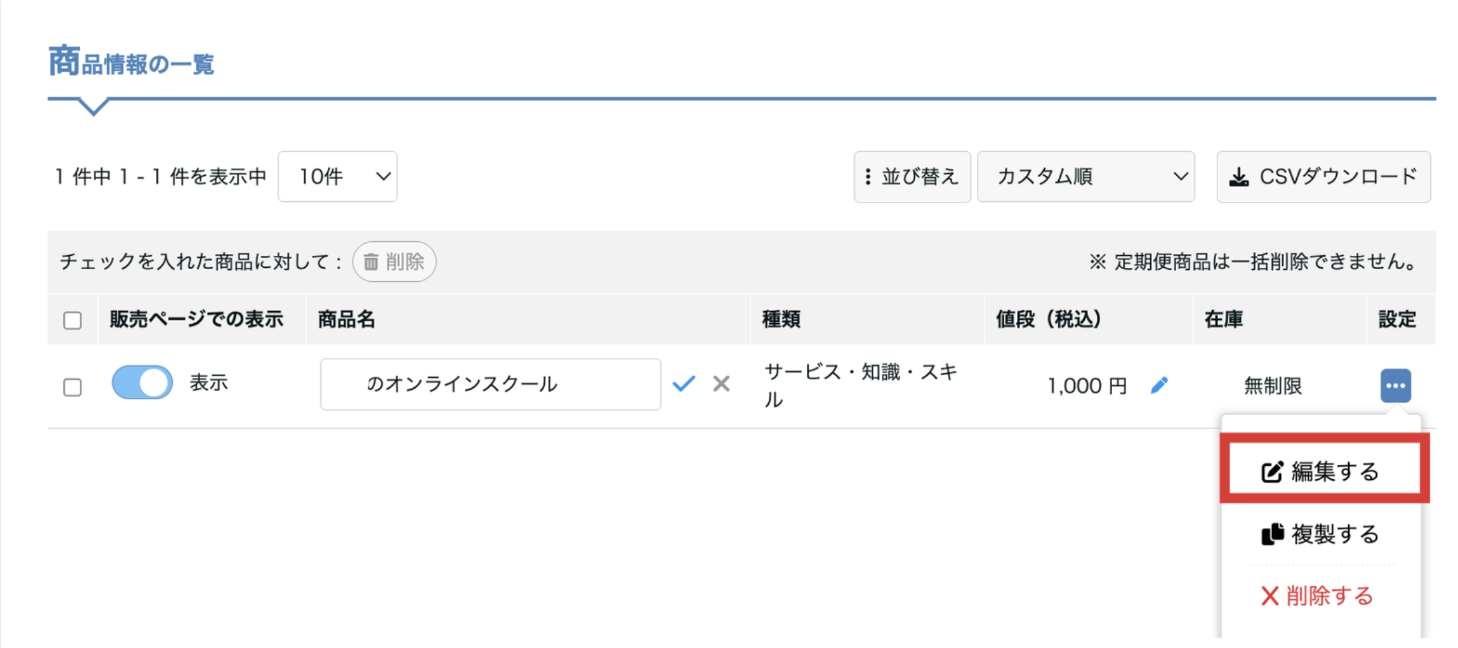Click the 商品名 column header
1458x648 pixels.
tap(347, 319)
